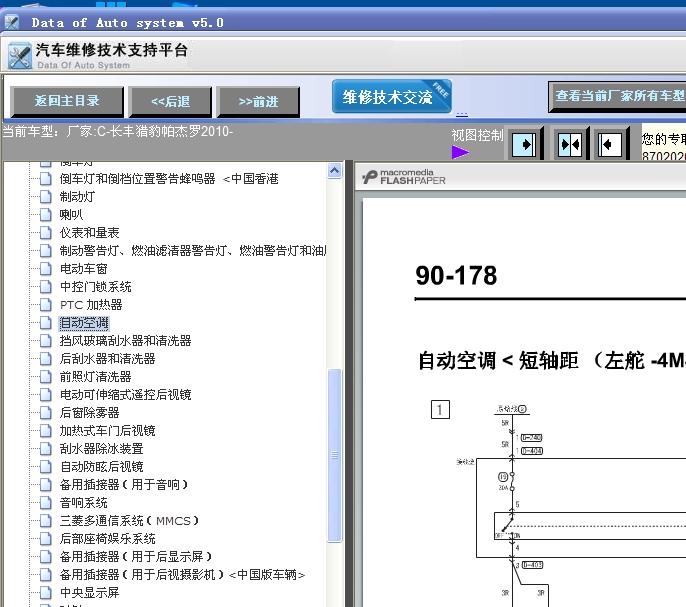
Task: Go forward with the >>前进 button
Action: click(258, 102)
